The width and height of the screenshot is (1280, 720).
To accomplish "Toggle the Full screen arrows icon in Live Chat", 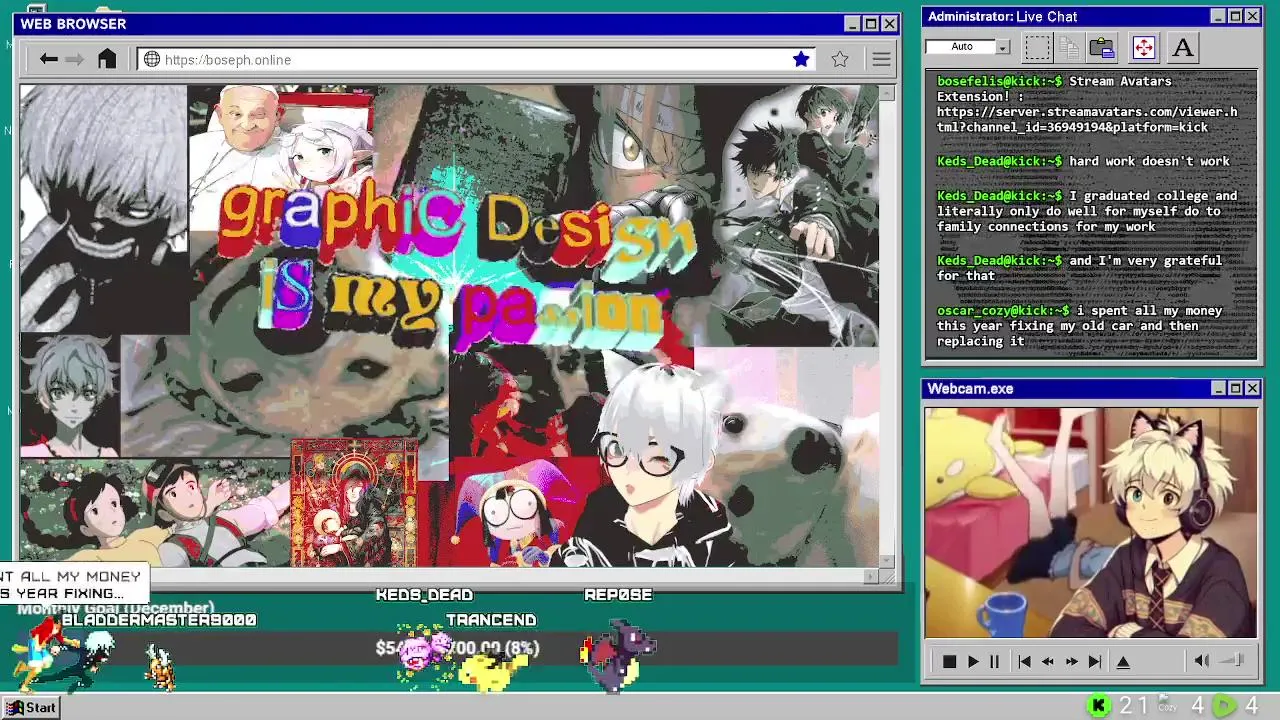I will point(1143,47).
